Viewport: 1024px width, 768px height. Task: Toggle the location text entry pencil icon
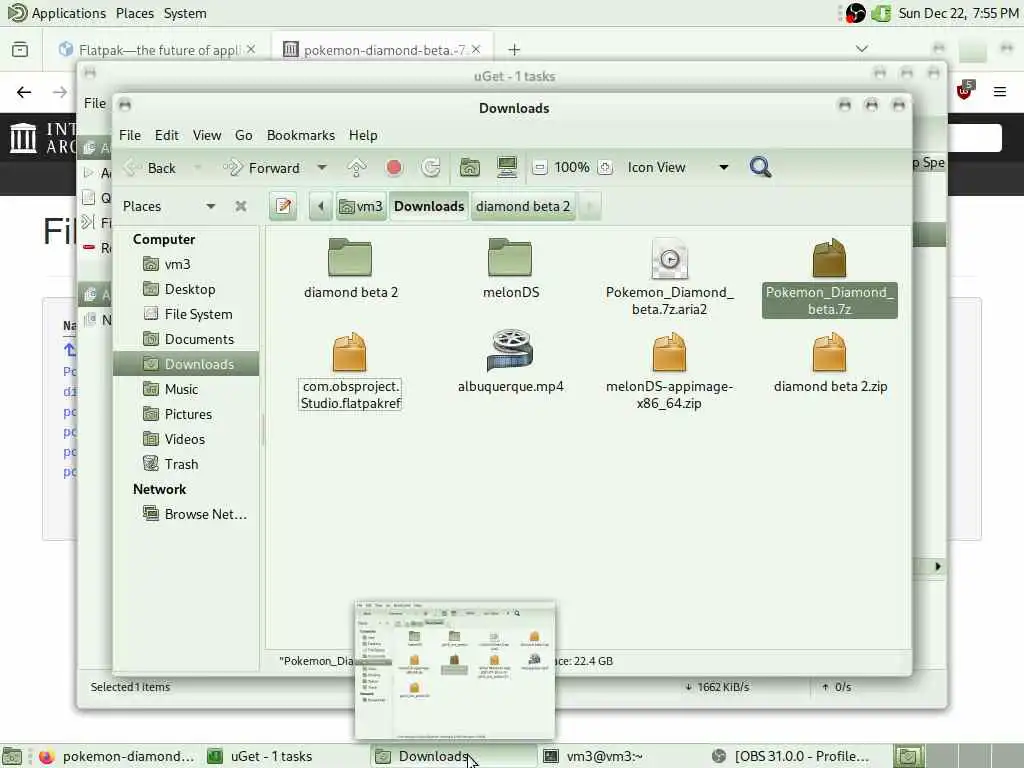click(283, 206)
